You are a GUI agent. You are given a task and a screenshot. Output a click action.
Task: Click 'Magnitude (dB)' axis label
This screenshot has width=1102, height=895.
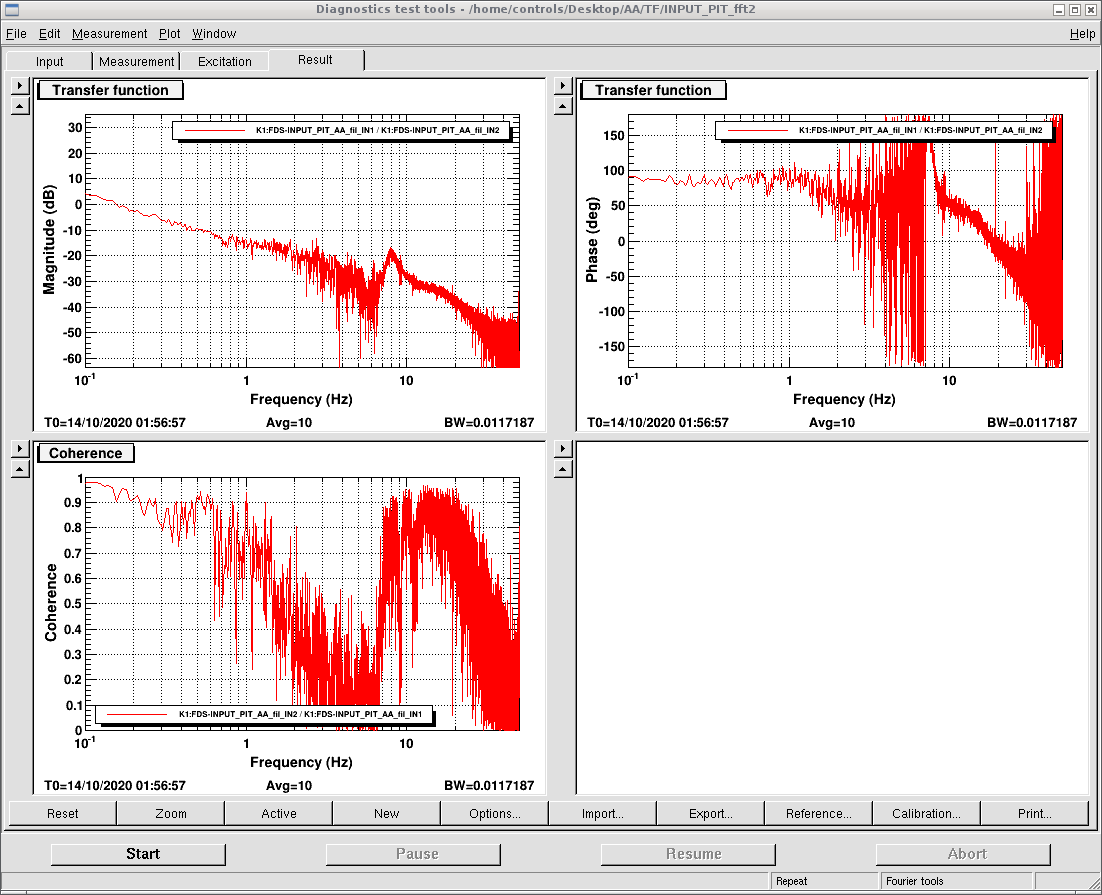(x=48, y=240)
